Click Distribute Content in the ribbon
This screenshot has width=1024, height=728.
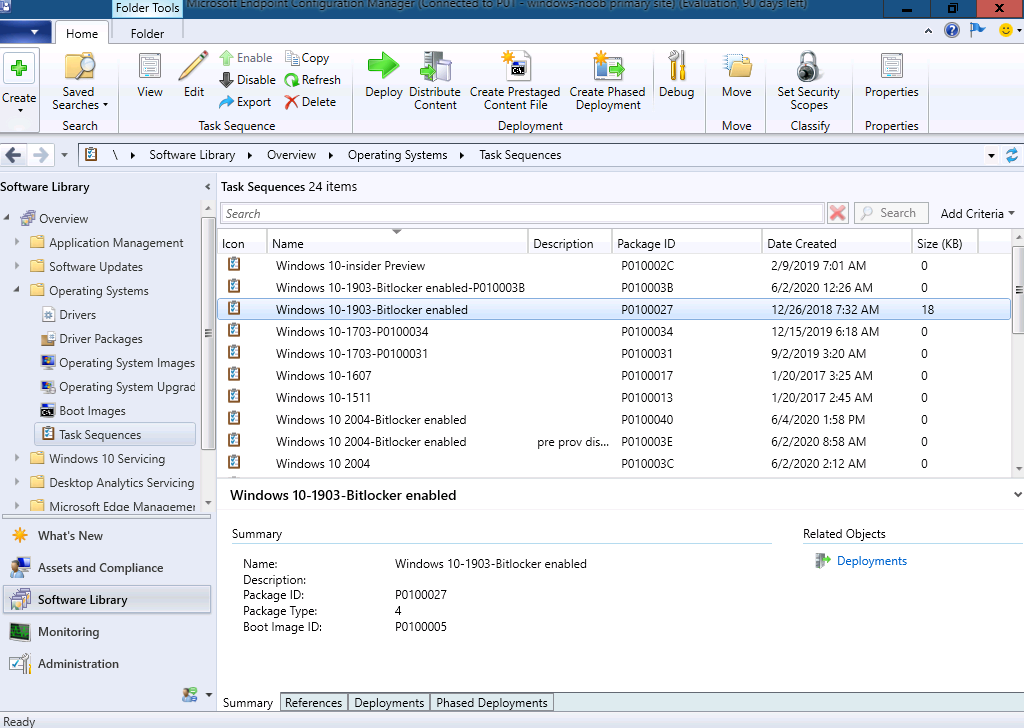tap(435, 81)
